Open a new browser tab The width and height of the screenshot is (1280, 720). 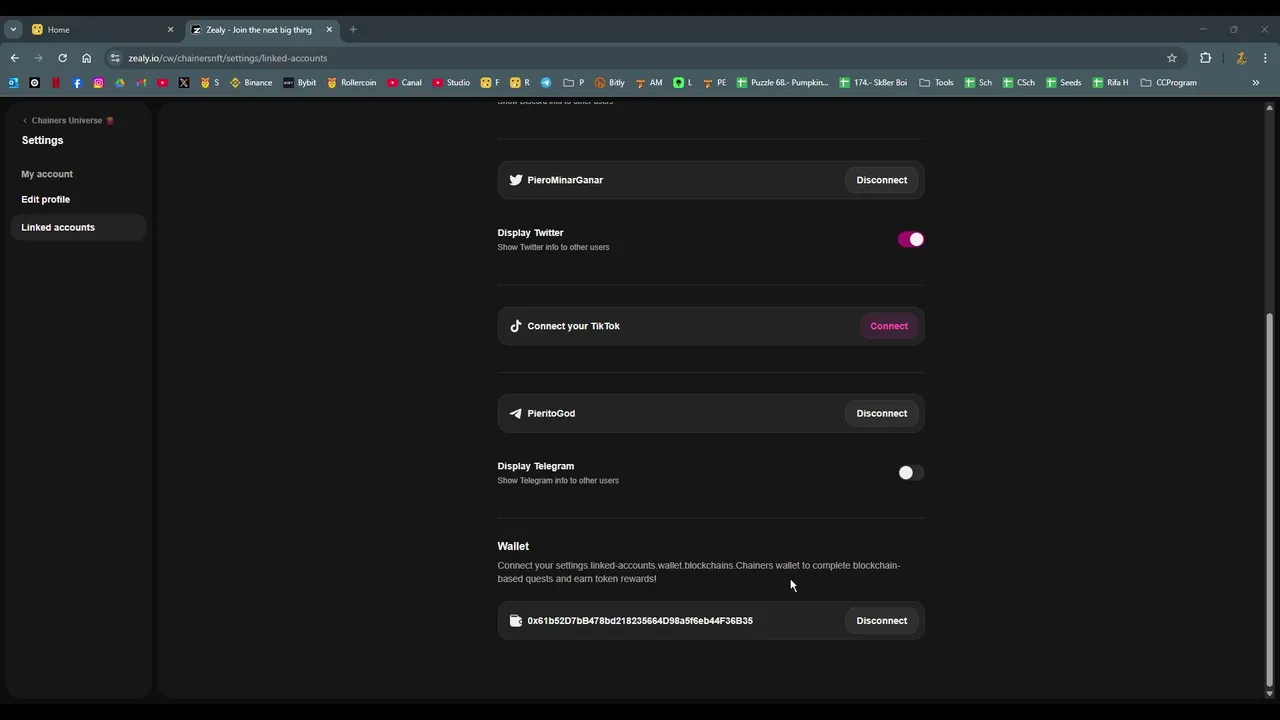tap(353, 30)
